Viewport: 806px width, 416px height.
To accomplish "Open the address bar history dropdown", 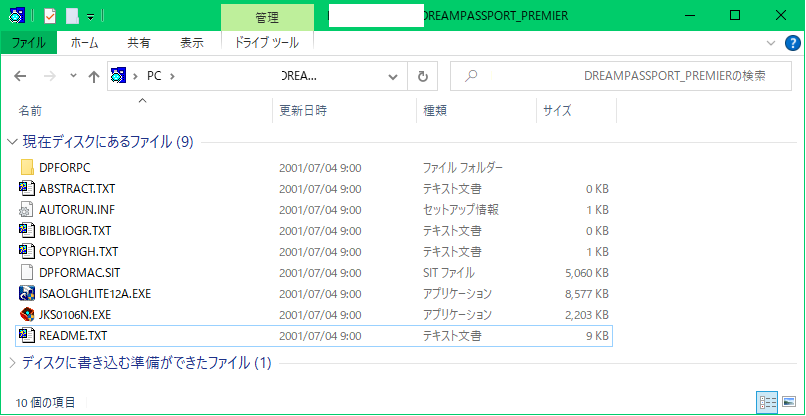I will [393, 77].
